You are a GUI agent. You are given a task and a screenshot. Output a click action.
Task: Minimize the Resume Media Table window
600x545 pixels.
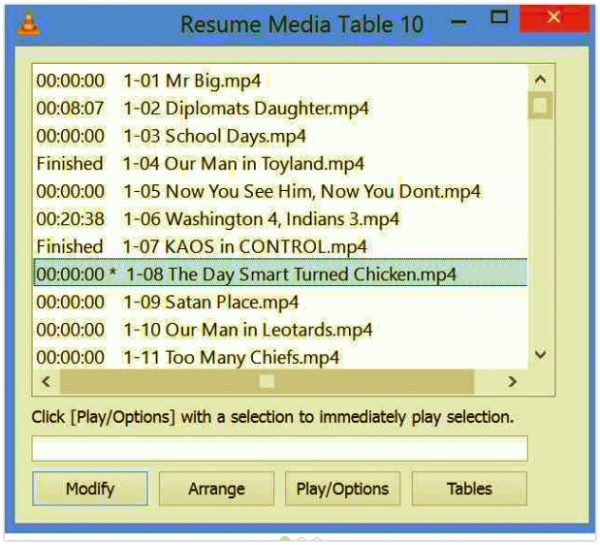(458, 22)
